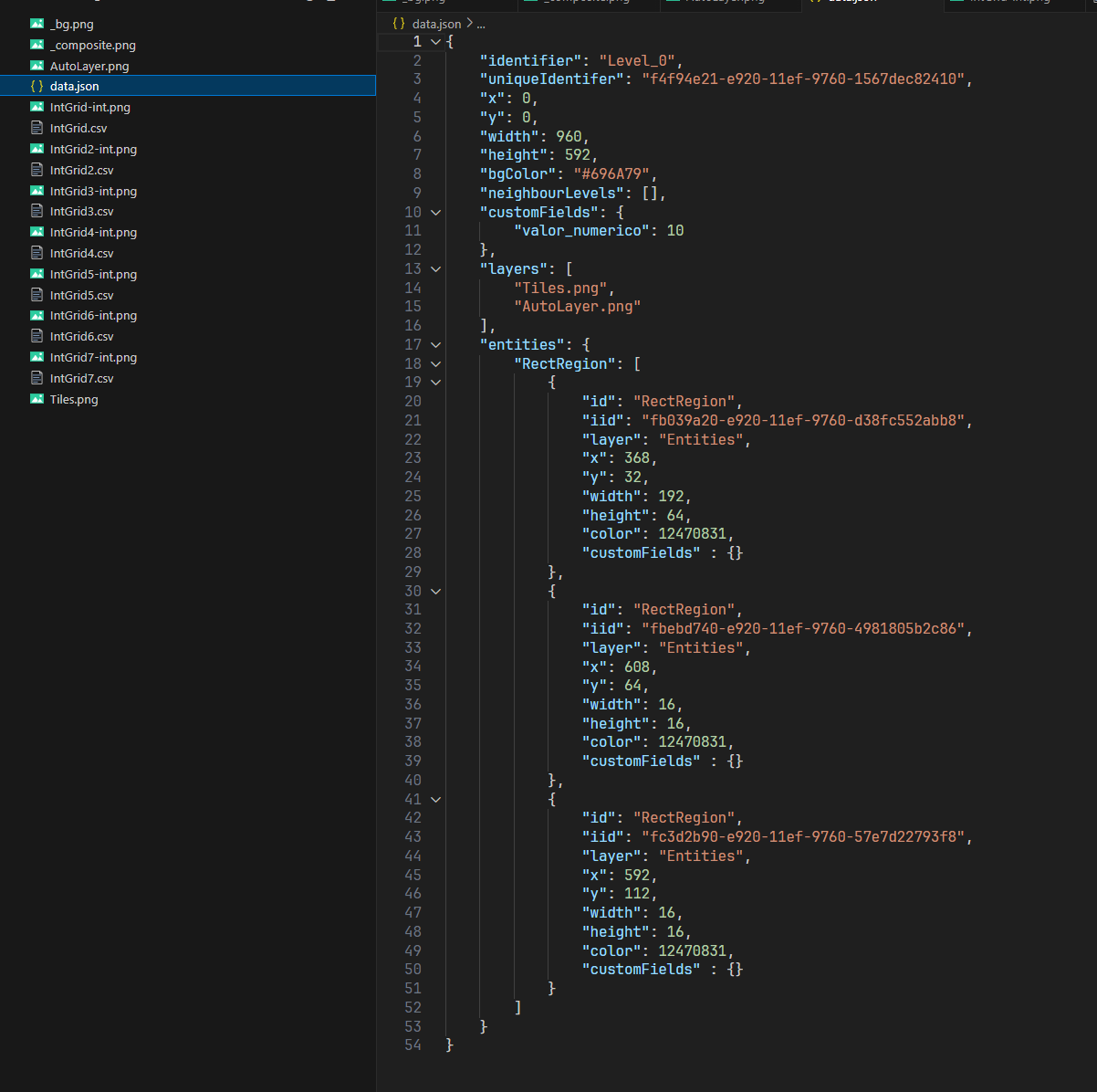The width and height of the screenshot is (1097, 1092).
Task: Click line number 28 in the gutter
Action: pyautogui.click(x=413, y=552)
